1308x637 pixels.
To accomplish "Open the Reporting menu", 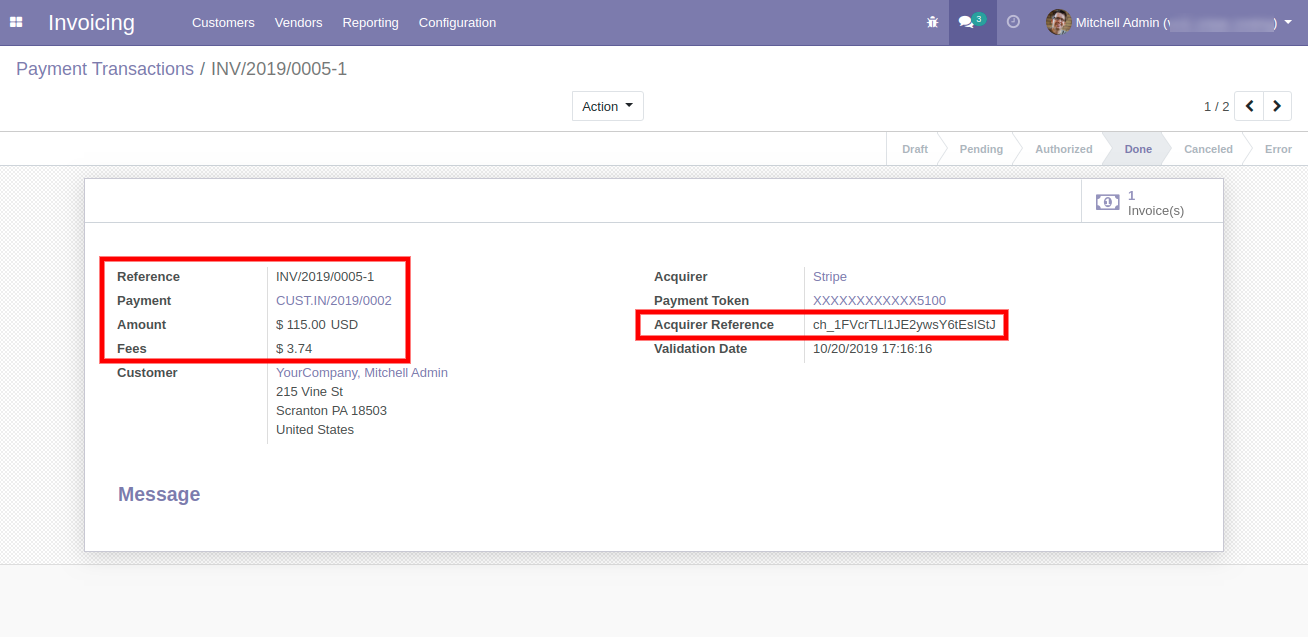I will click(370, 22).
